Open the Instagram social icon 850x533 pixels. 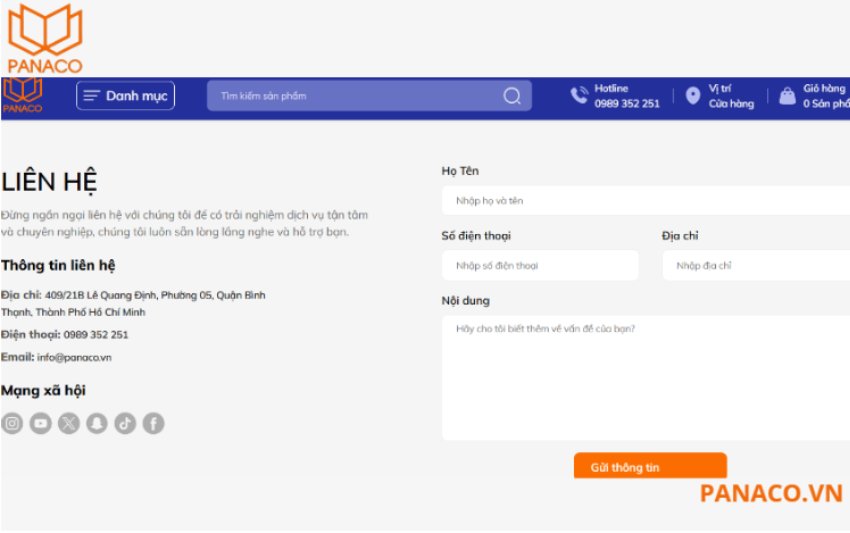pyautogui.click(x=12, y=424)
